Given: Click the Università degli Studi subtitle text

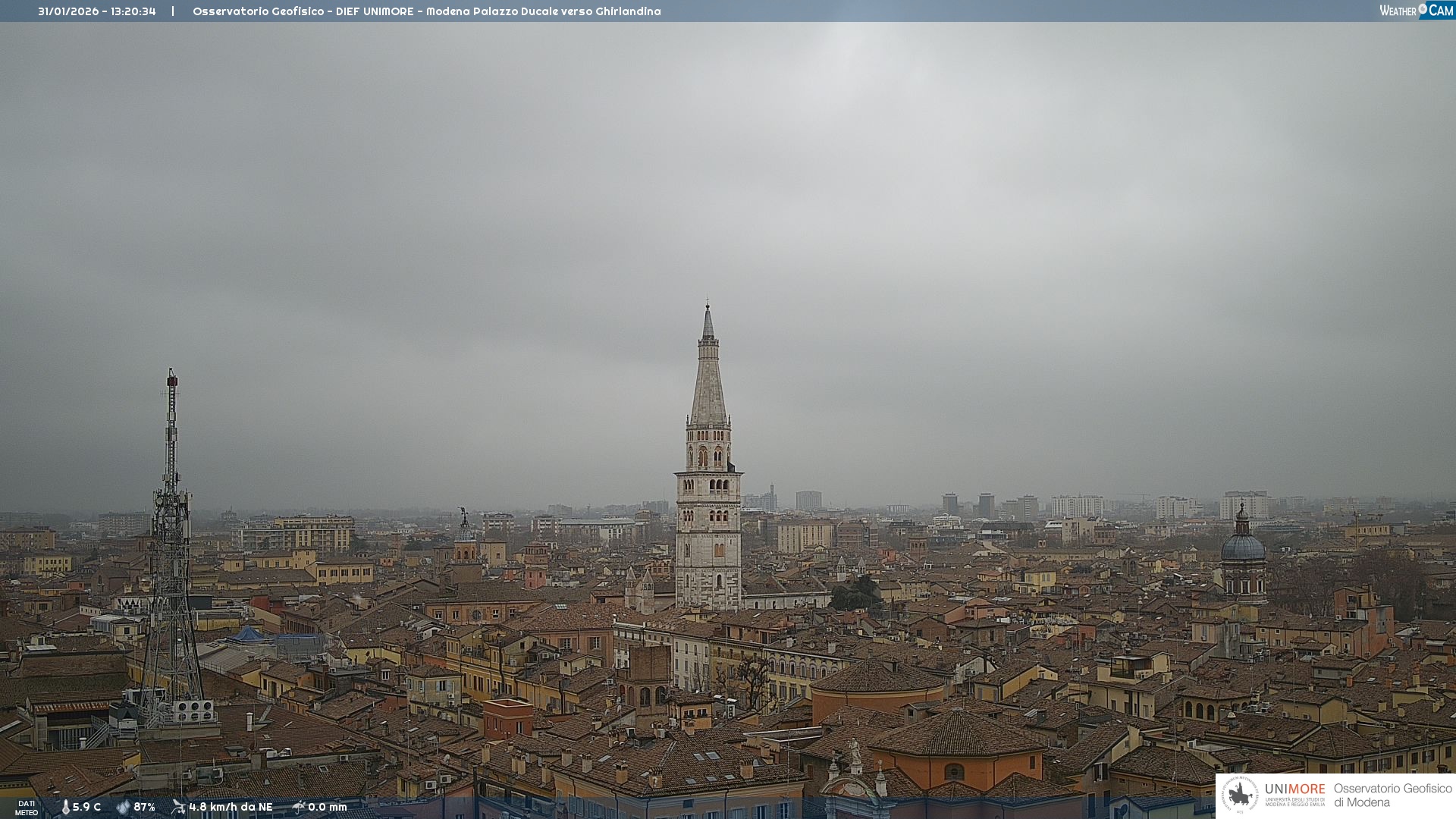Looking at the screenshot, I should (x=1294, y=802).
